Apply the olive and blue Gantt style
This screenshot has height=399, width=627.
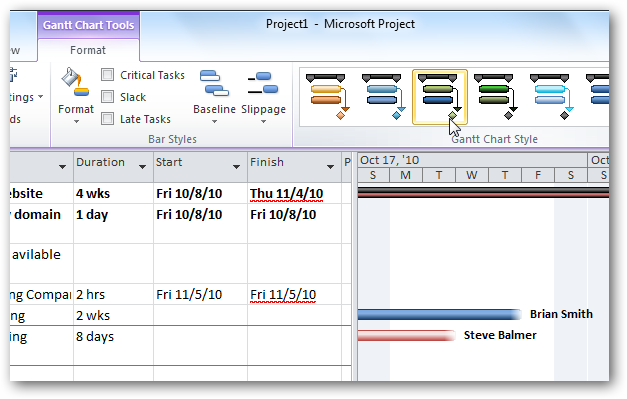(440, 97)
